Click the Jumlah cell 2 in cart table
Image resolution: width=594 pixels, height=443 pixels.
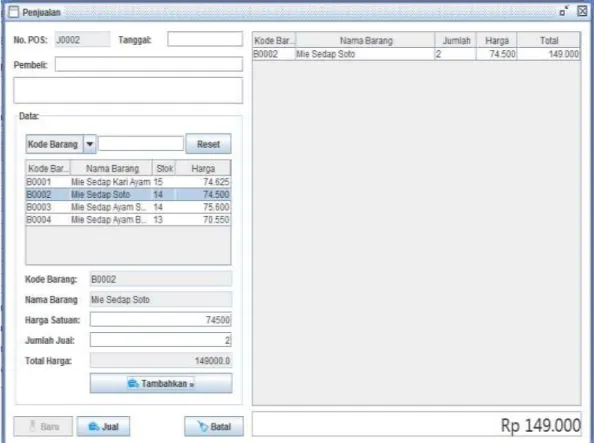(455, 54)
